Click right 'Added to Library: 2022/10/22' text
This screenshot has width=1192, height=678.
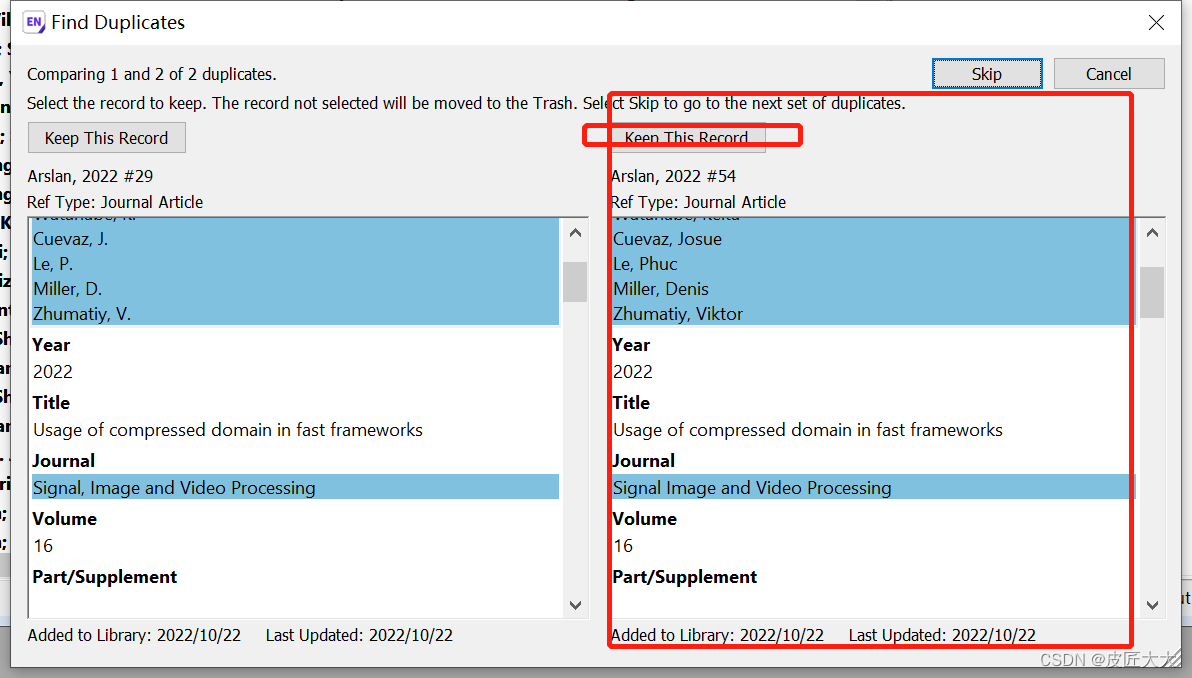718,635
